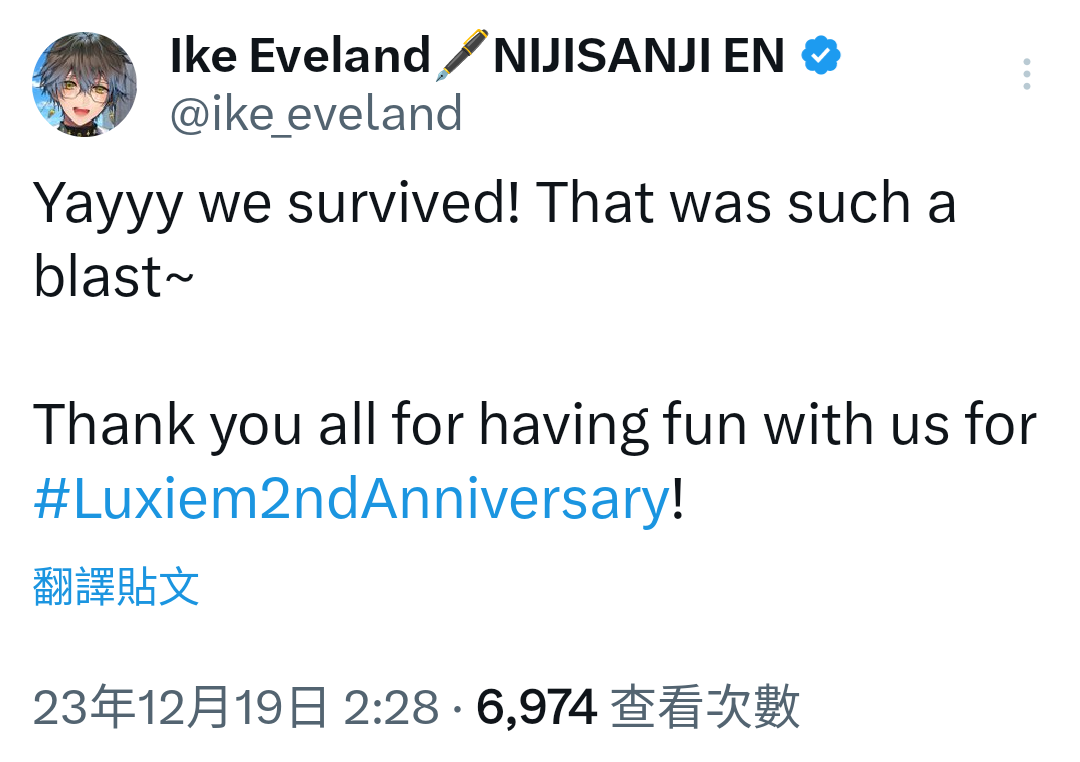Click the dot separator before view count
This screenshot has height=762, width=1080.
tap(457, 708)
